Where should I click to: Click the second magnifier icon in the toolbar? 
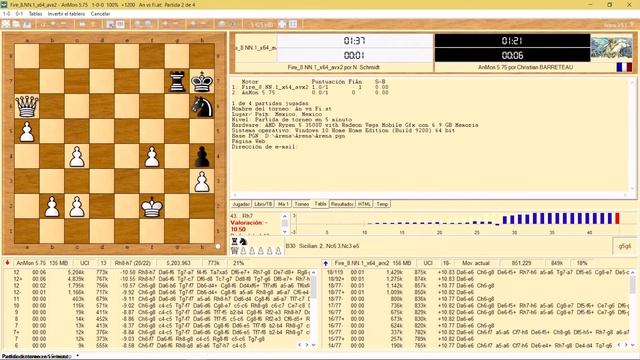149,24
